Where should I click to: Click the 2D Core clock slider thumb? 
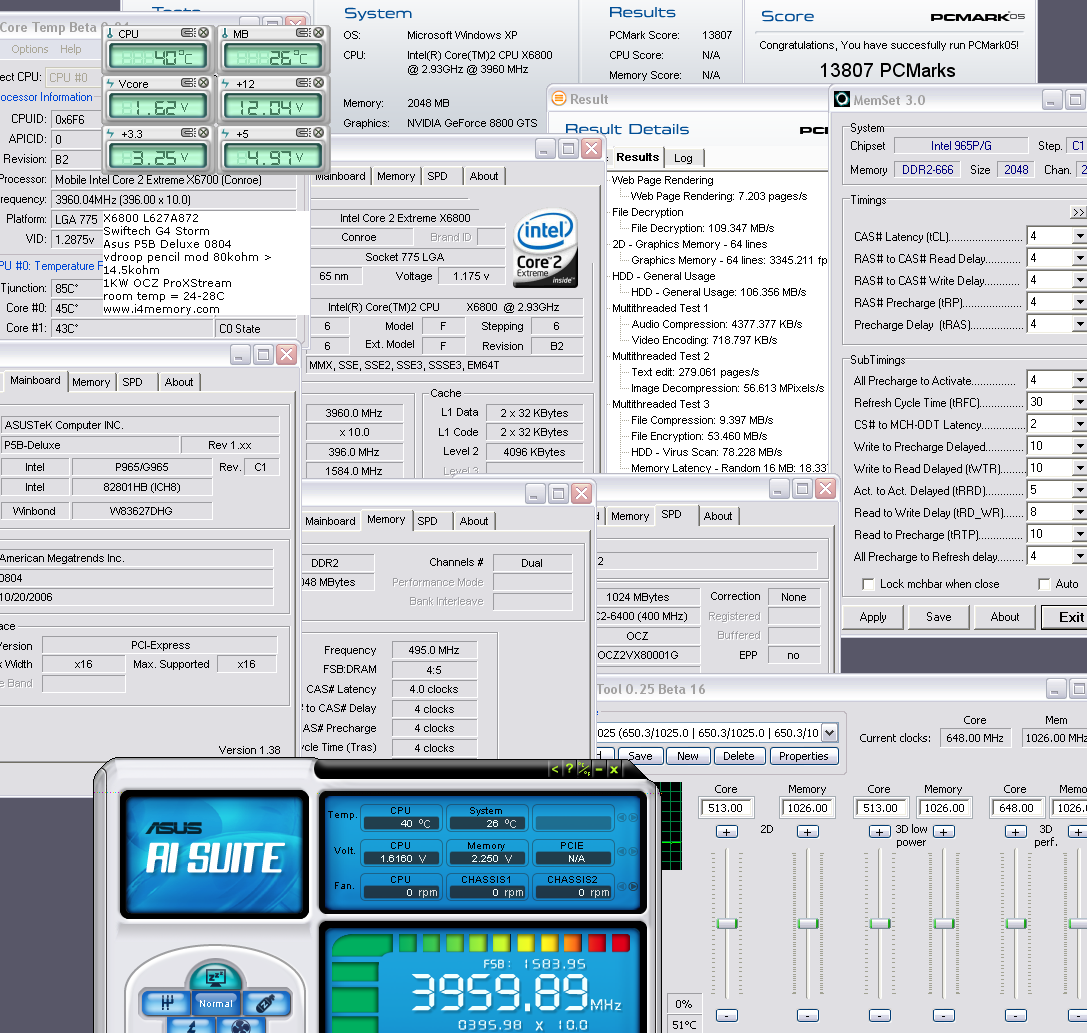(x=727, y=923)
